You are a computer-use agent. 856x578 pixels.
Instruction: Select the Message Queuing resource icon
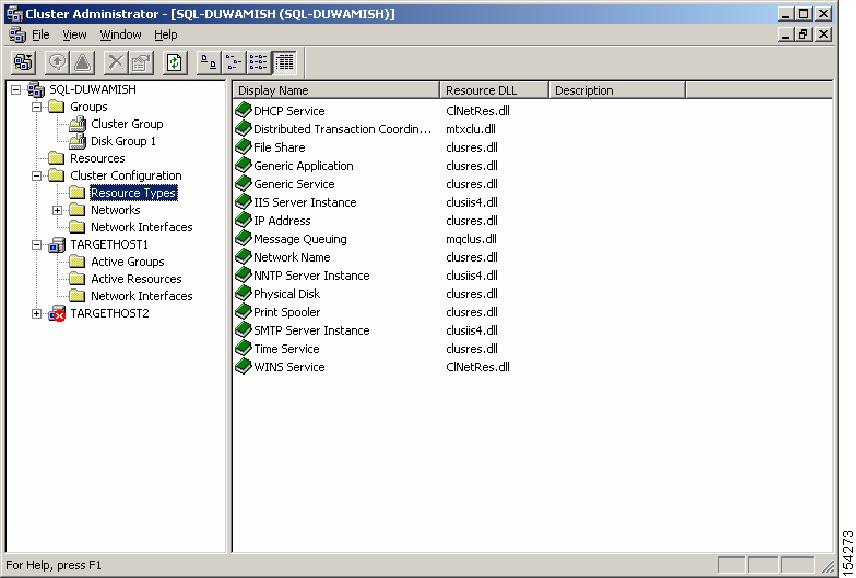pyautogui.click(x=243, y=239)
